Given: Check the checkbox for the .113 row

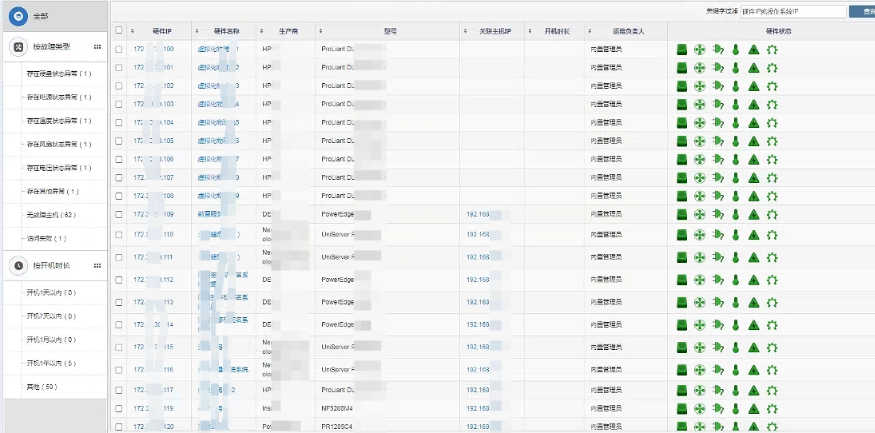Looking at the screenshot, I should pos(118,302).
